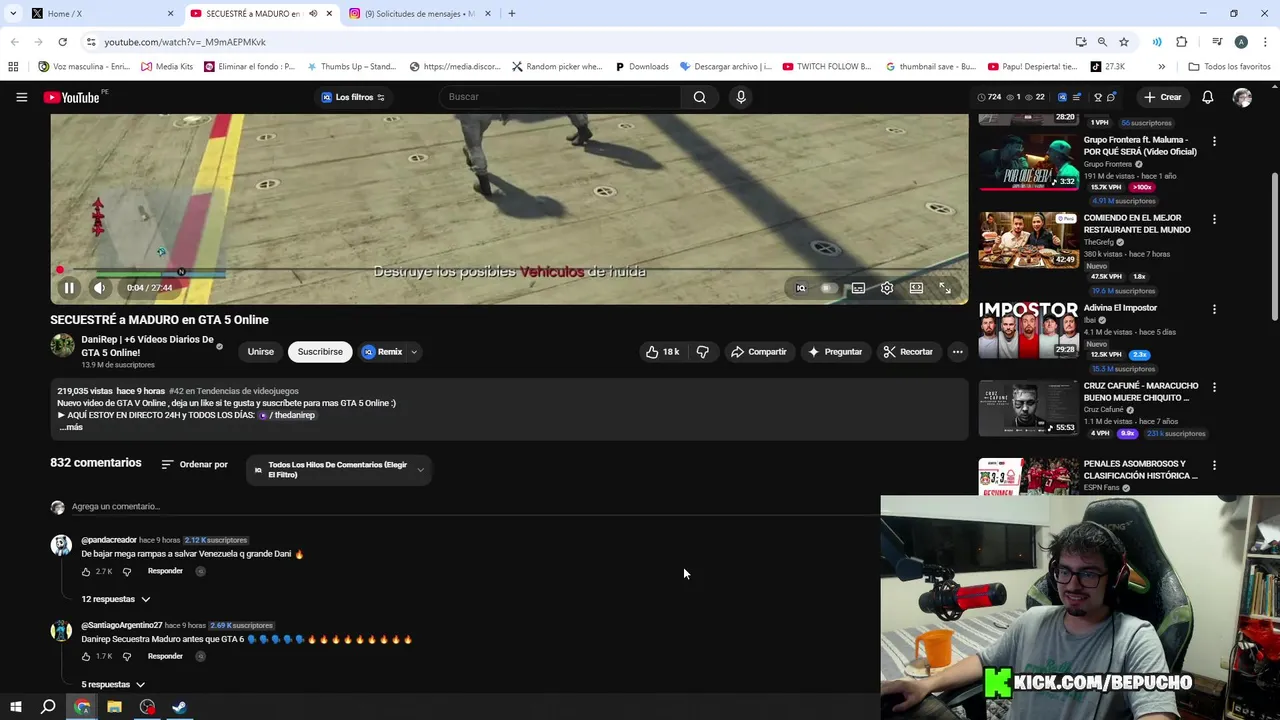Open the Media Kits bookmark
Viewport: 1280px width, 720px height.
coord(167,67)
